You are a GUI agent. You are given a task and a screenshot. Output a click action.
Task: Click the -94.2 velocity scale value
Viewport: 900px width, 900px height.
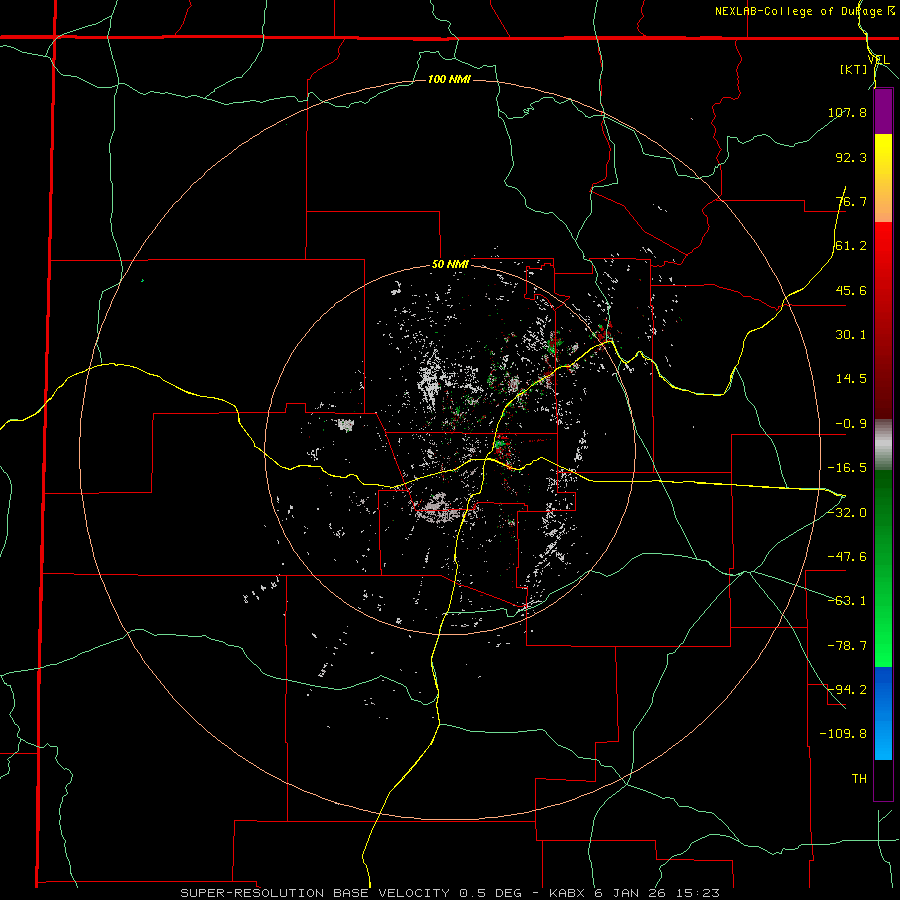(x=847, y=690)
